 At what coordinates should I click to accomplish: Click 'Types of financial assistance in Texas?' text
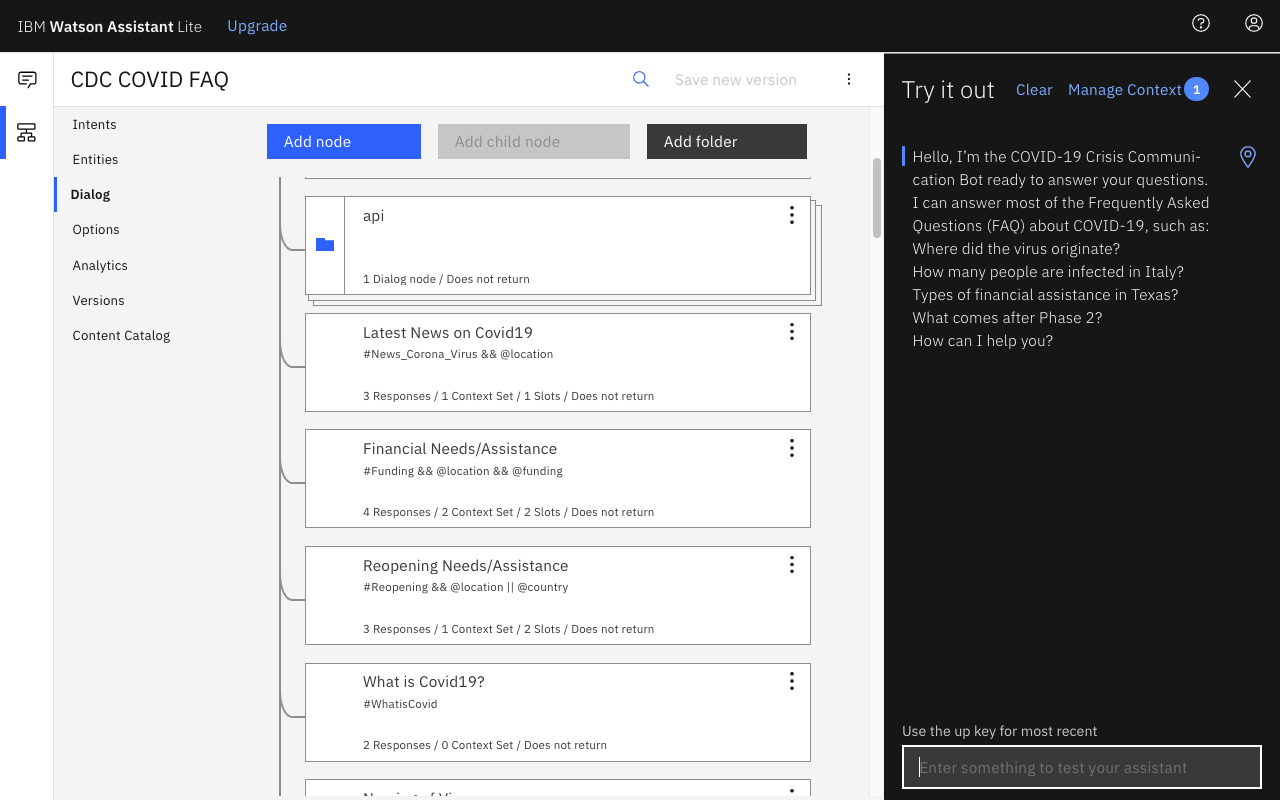coord(1045,295)
